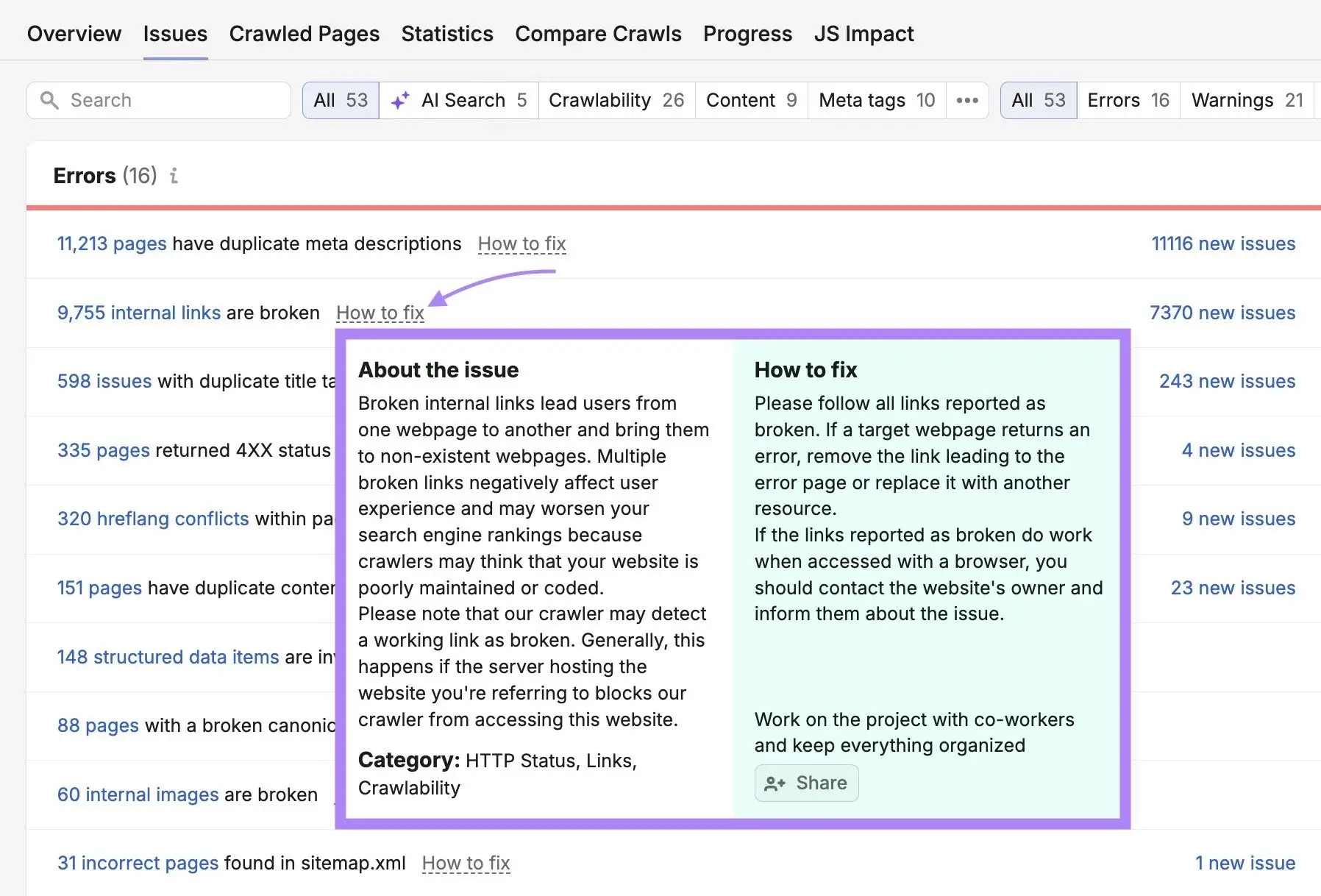
Task: Click How to fix for sitemap.xml pages
Action: click(x=466, y=863)
